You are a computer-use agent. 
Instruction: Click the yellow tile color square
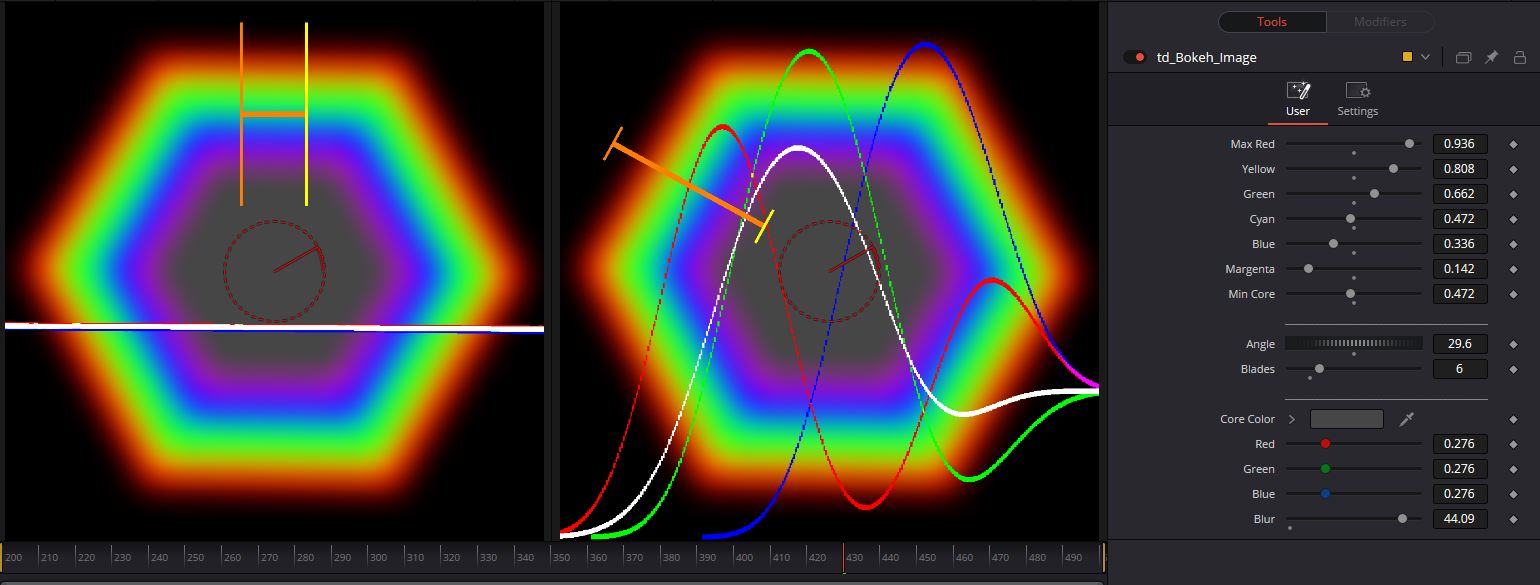pyautogui.click(x=1408, y=57)
